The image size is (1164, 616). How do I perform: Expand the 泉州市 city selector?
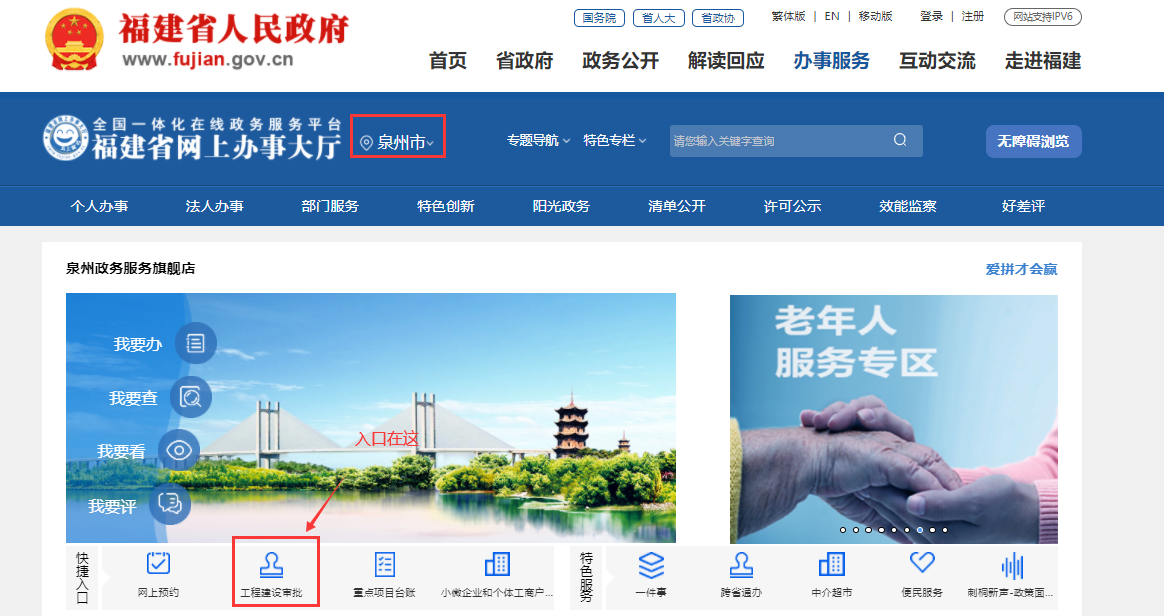click(398, 142)
